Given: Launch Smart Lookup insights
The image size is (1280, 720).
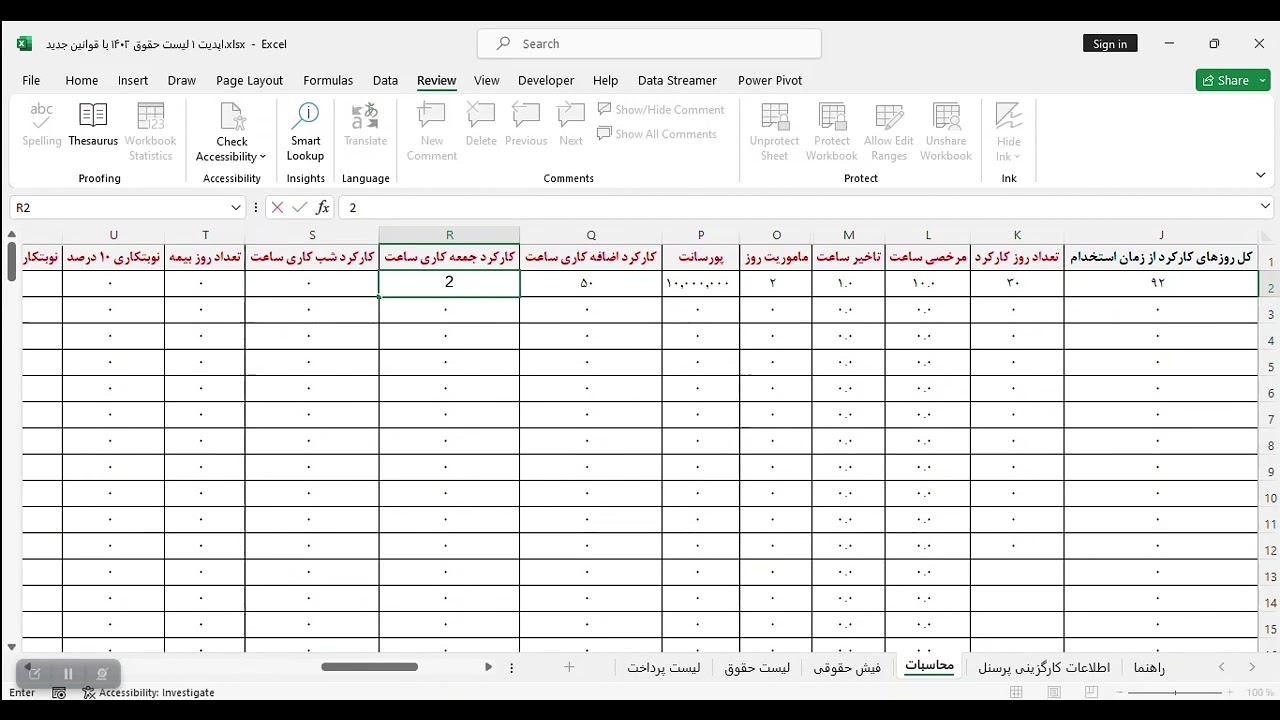Looking at the screenshot, I should (x=305, y=131).
